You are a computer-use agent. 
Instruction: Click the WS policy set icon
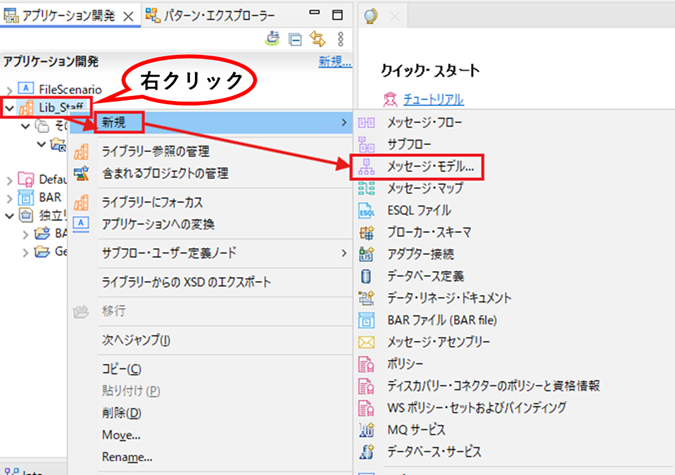(x=366, y=408)
